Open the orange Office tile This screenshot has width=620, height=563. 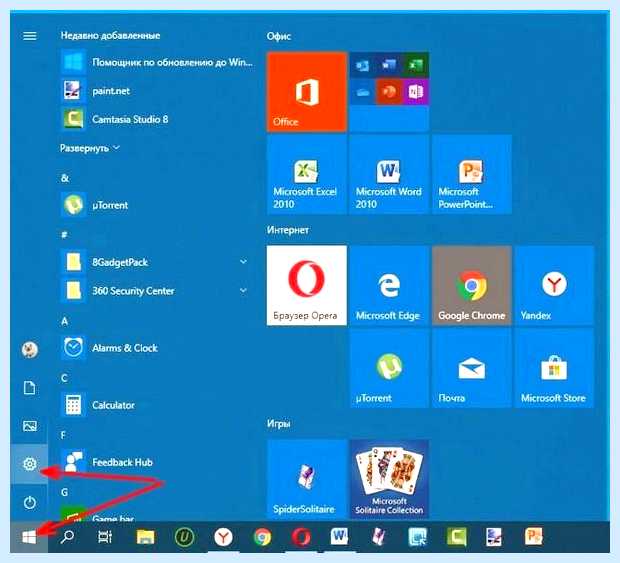point(306,92)
